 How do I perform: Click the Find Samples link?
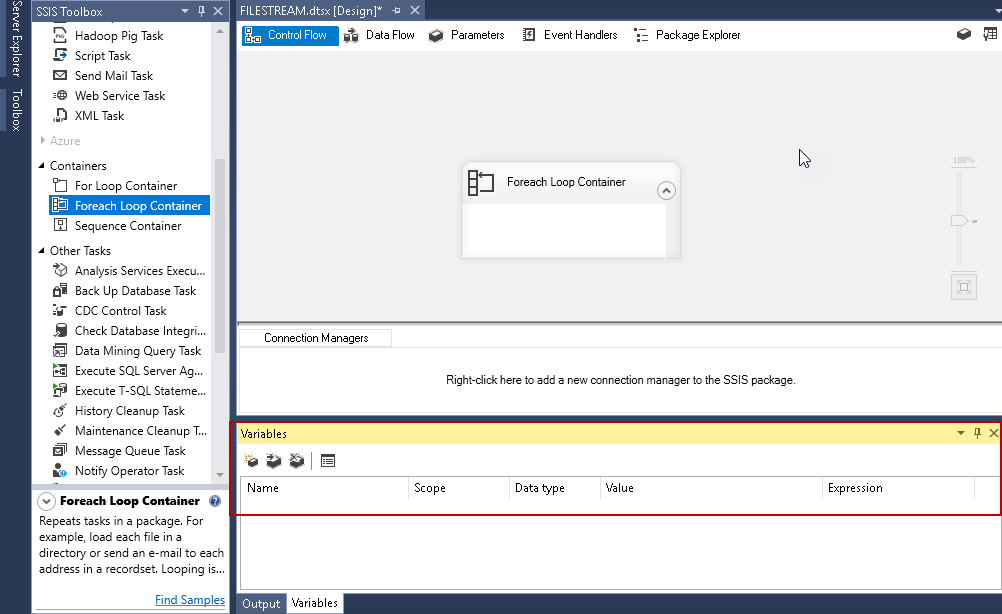click(x=190, y=600)
